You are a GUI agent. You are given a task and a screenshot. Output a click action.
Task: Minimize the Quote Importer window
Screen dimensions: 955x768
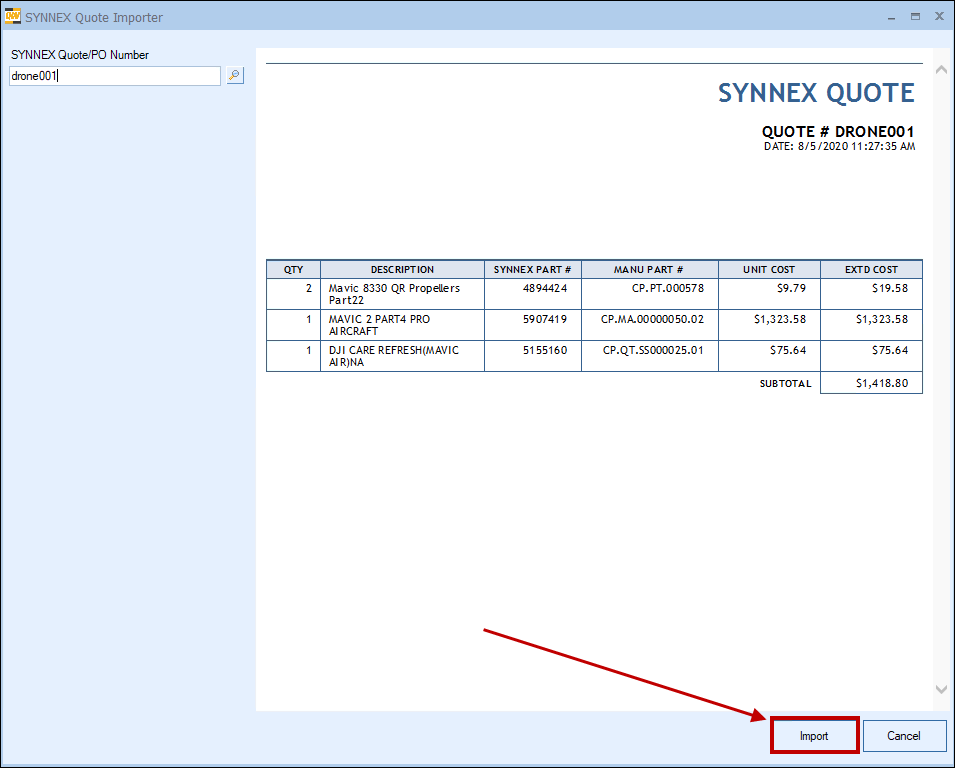click(x=892, y=18)
